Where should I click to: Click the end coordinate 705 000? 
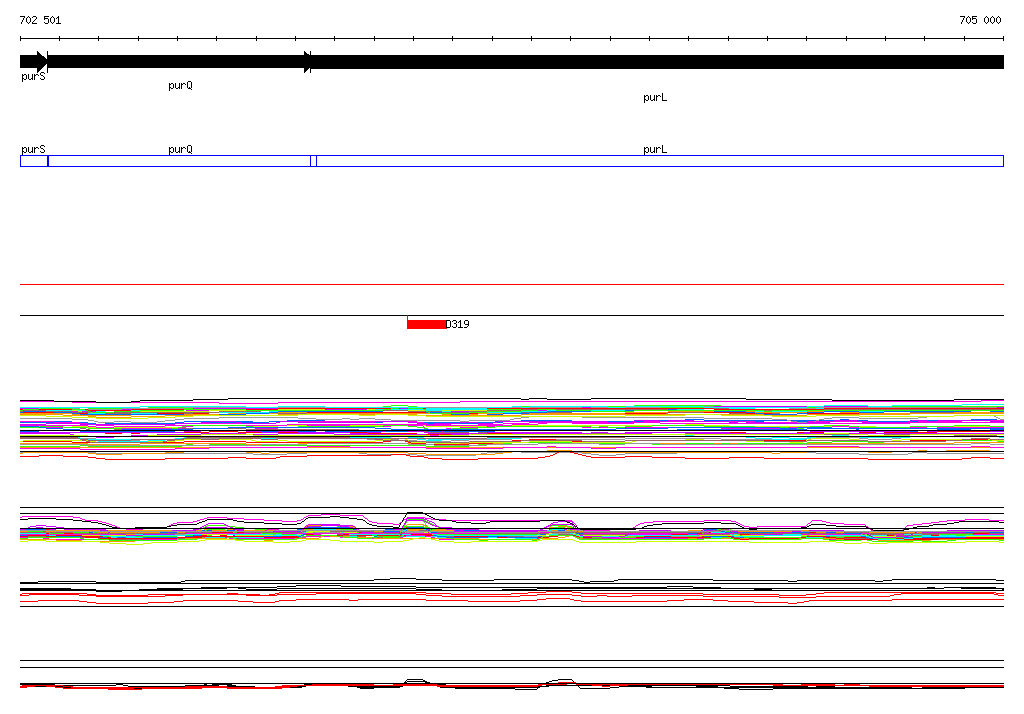[980, 20]
